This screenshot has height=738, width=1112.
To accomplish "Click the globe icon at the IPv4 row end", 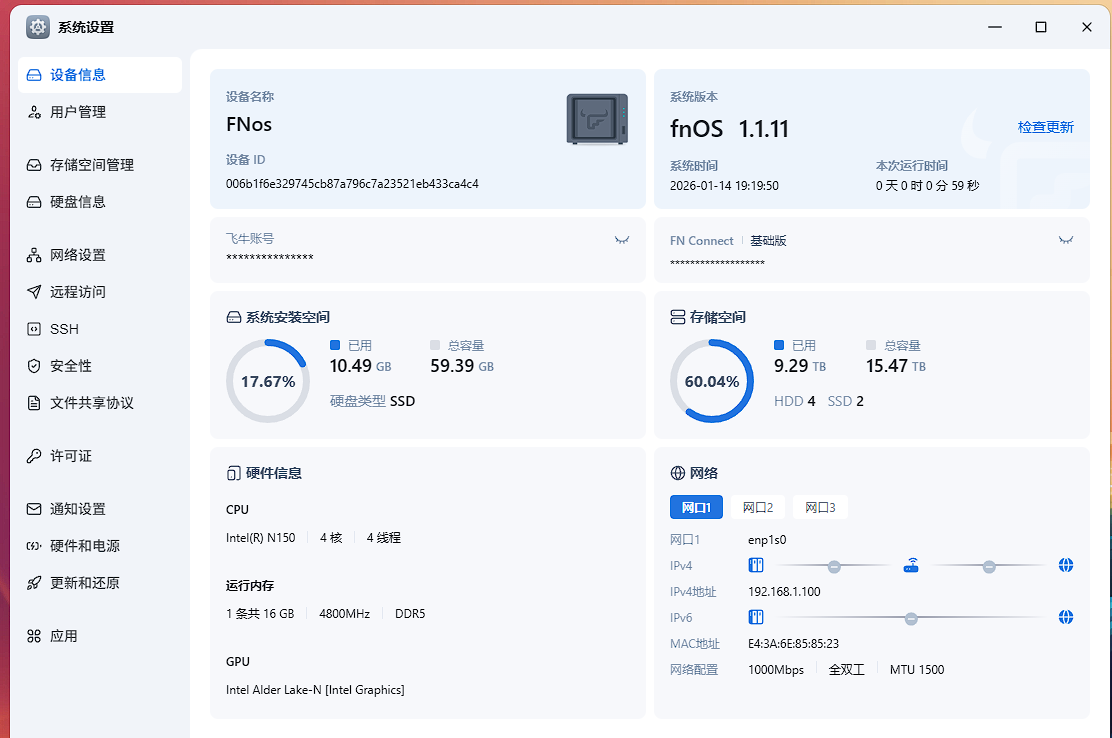I will click(1066, 566).
